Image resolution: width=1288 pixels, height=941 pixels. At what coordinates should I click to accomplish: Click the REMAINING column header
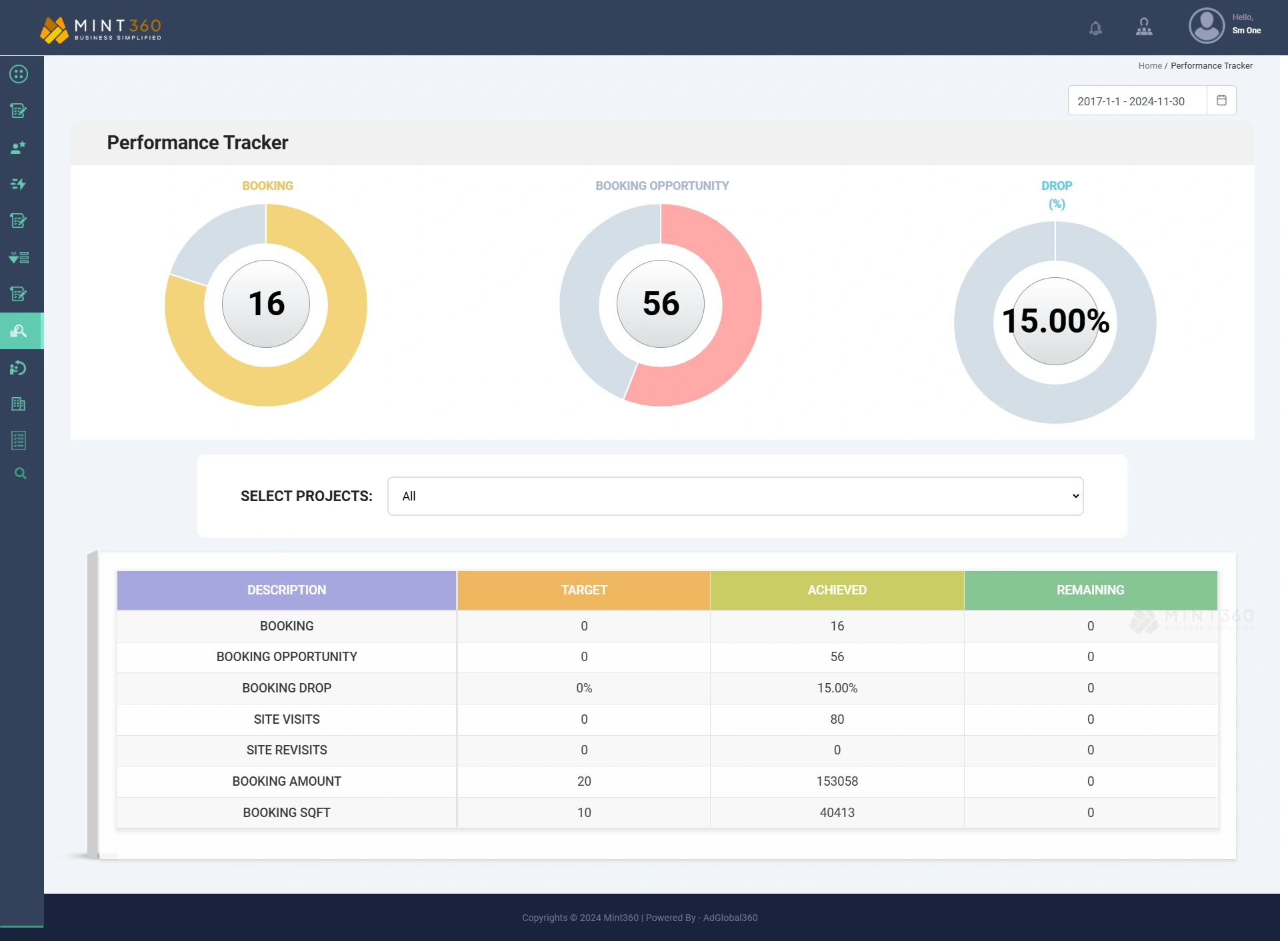(1091, 590)
